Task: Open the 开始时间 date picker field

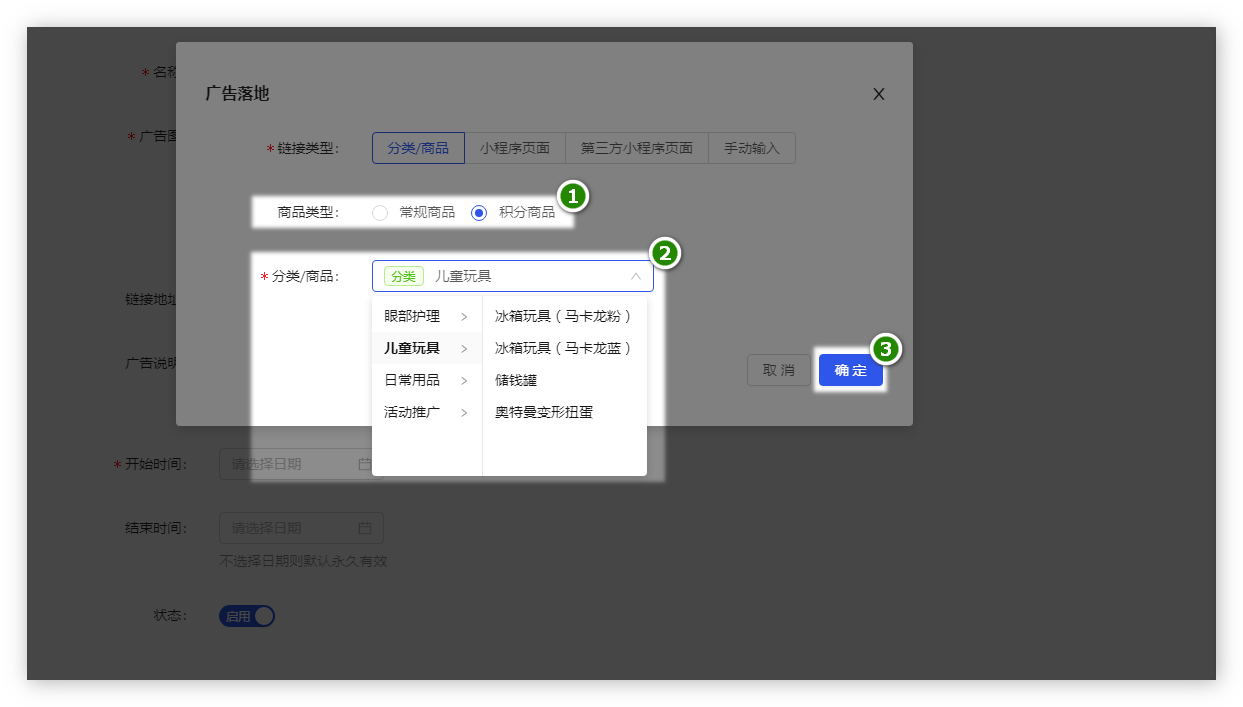Action: click(x=301, y=464)
